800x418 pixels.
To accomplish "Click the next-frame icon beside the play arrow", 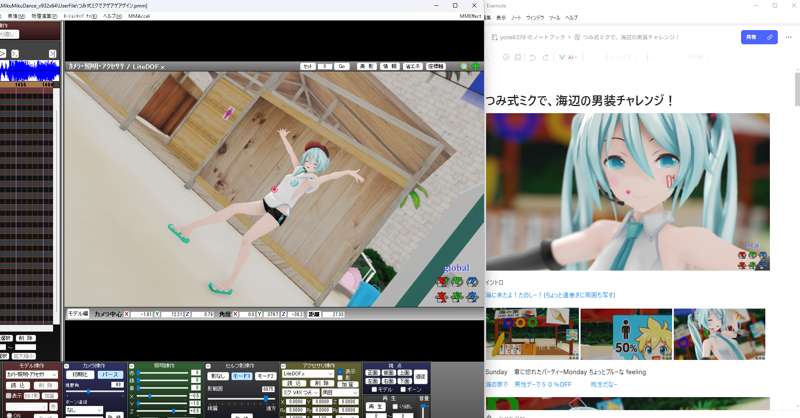I will pyautogui.click(x=15, y=54).
